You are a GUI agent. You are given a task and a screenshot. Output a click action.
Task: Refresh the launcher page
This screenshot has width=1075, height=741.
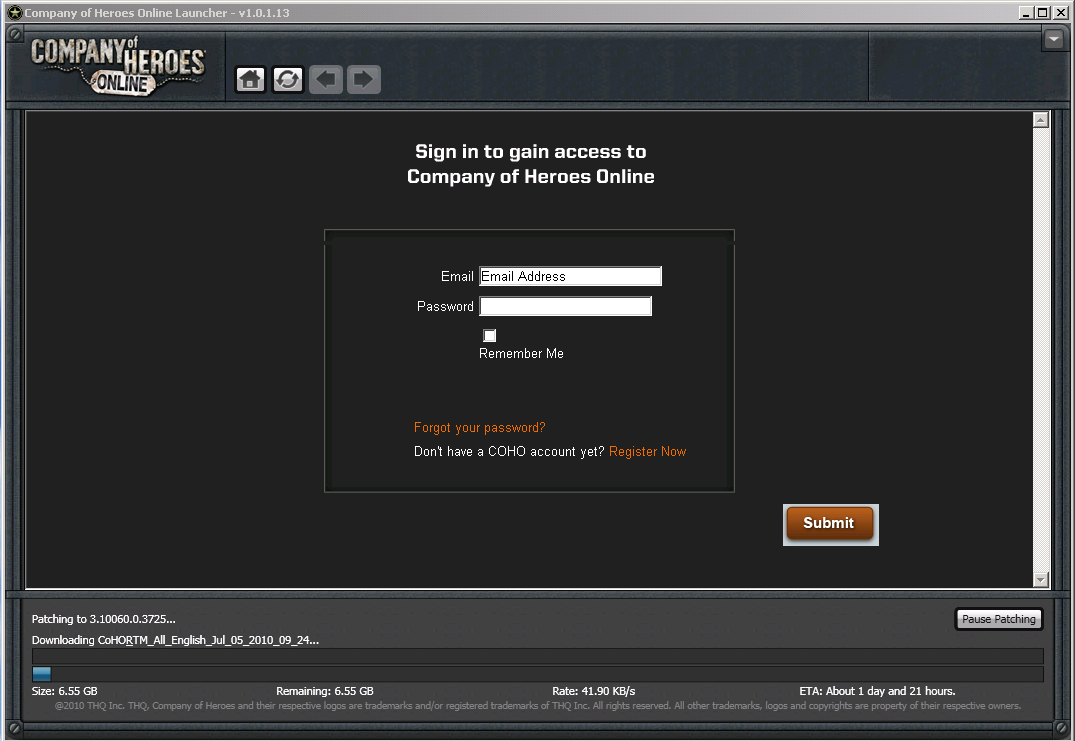tap(288, 80)
